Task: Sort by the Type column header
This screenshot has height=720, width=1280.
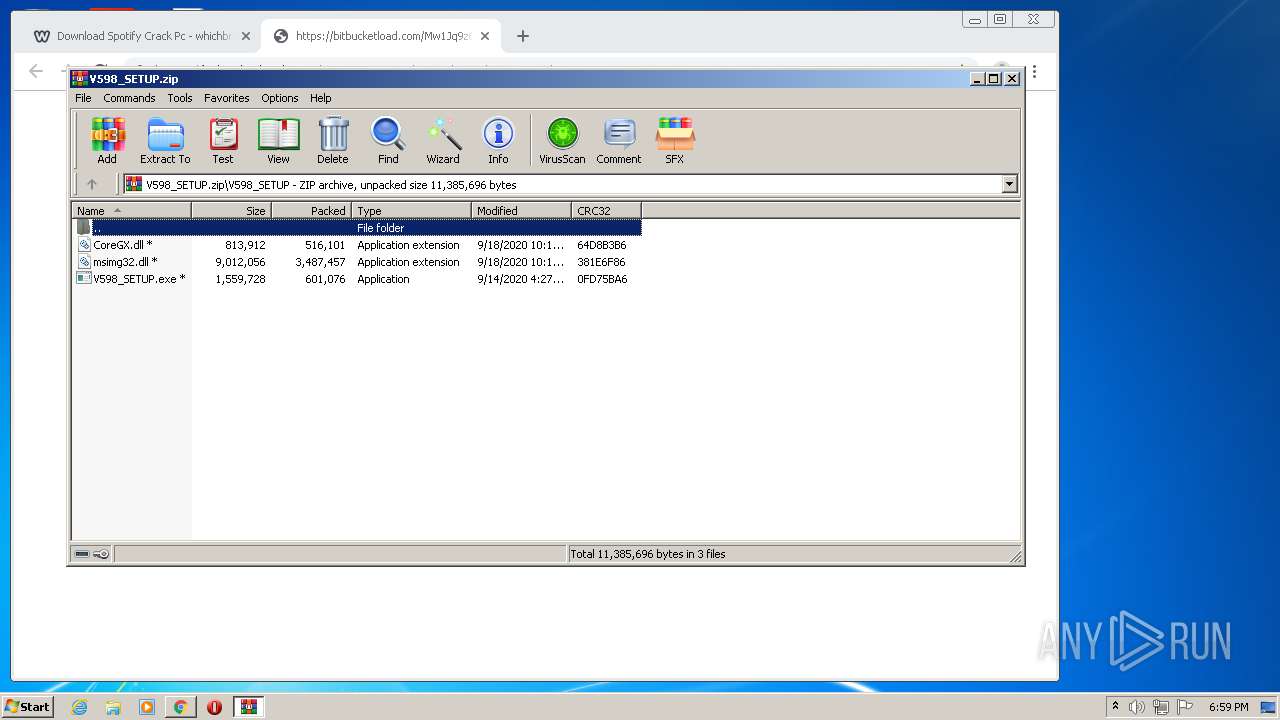Action: (x=412, y=211)
